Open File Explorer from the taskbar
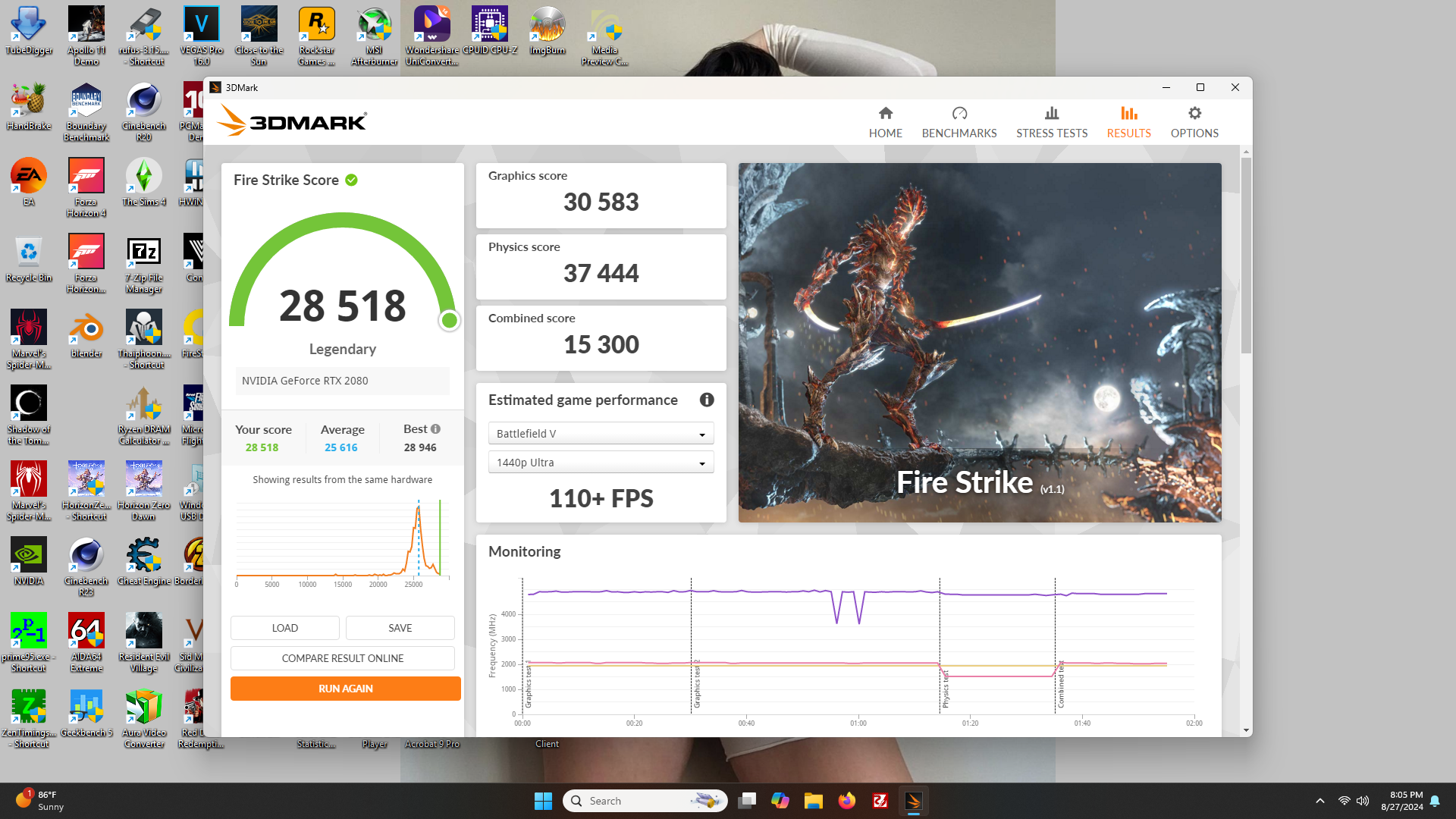This screenshot has height=819, width=1456. point(814,801)
